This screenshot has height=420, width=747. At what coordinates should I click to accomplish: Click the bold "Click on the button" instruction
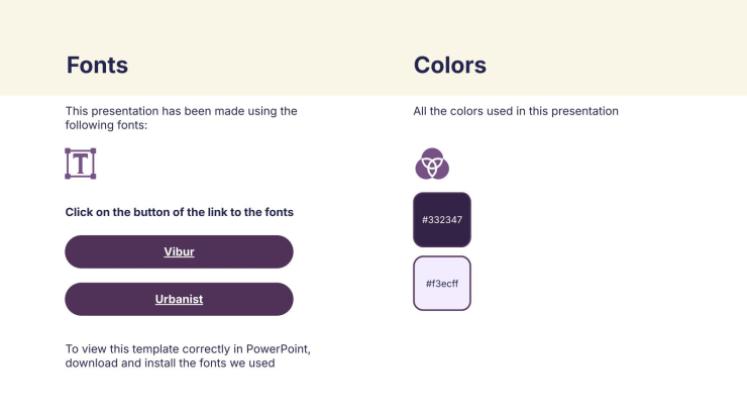pyautogui.click(x=179, y=212)
